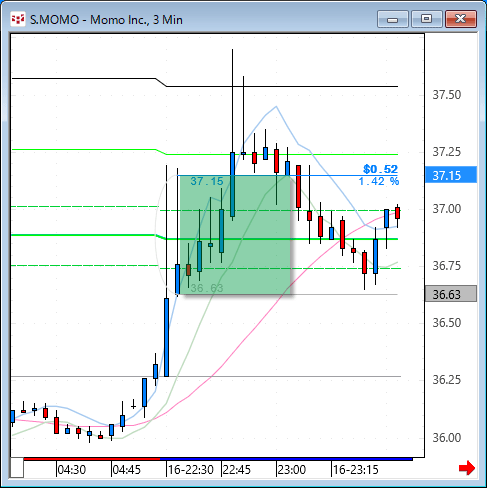Click the S.MOMO chart application icon
The height and width of the screenshot is (488, 487).
coord(18,19)
